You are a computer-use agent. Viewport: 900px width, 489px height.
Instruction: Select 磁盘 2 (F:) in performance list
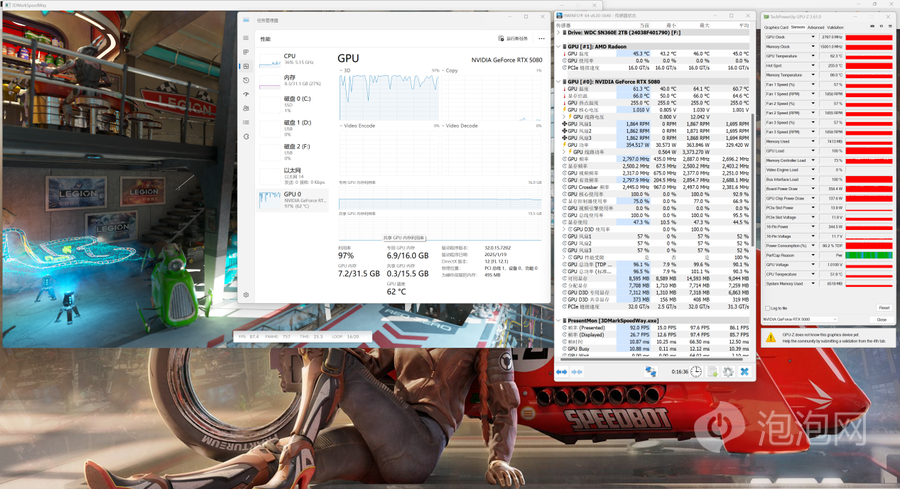click(x=293, y=152)
